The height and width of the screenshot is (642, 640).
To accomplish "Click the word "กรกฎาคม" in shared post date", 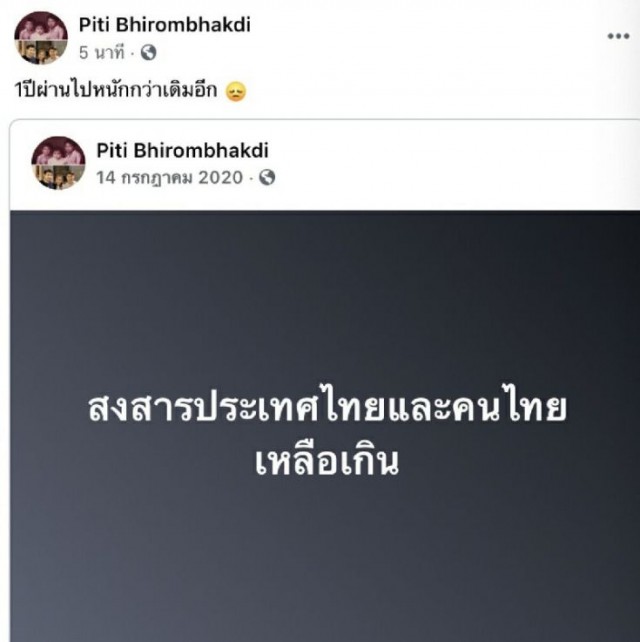I will click(x=157, y=178).
